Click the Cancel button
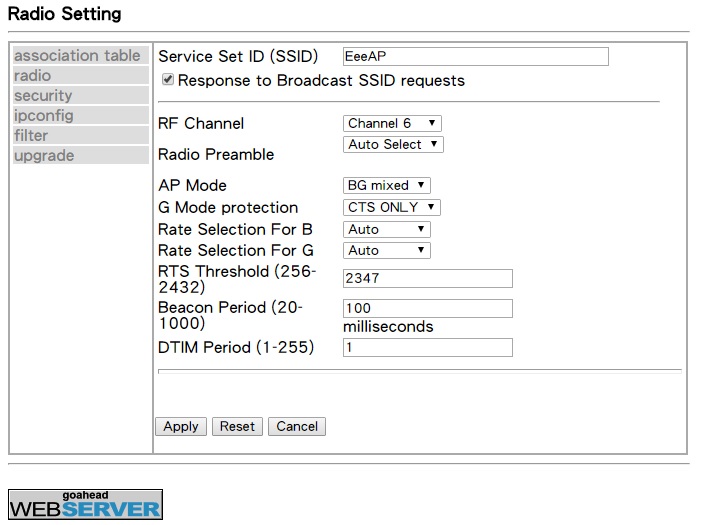 coord(297,426)
